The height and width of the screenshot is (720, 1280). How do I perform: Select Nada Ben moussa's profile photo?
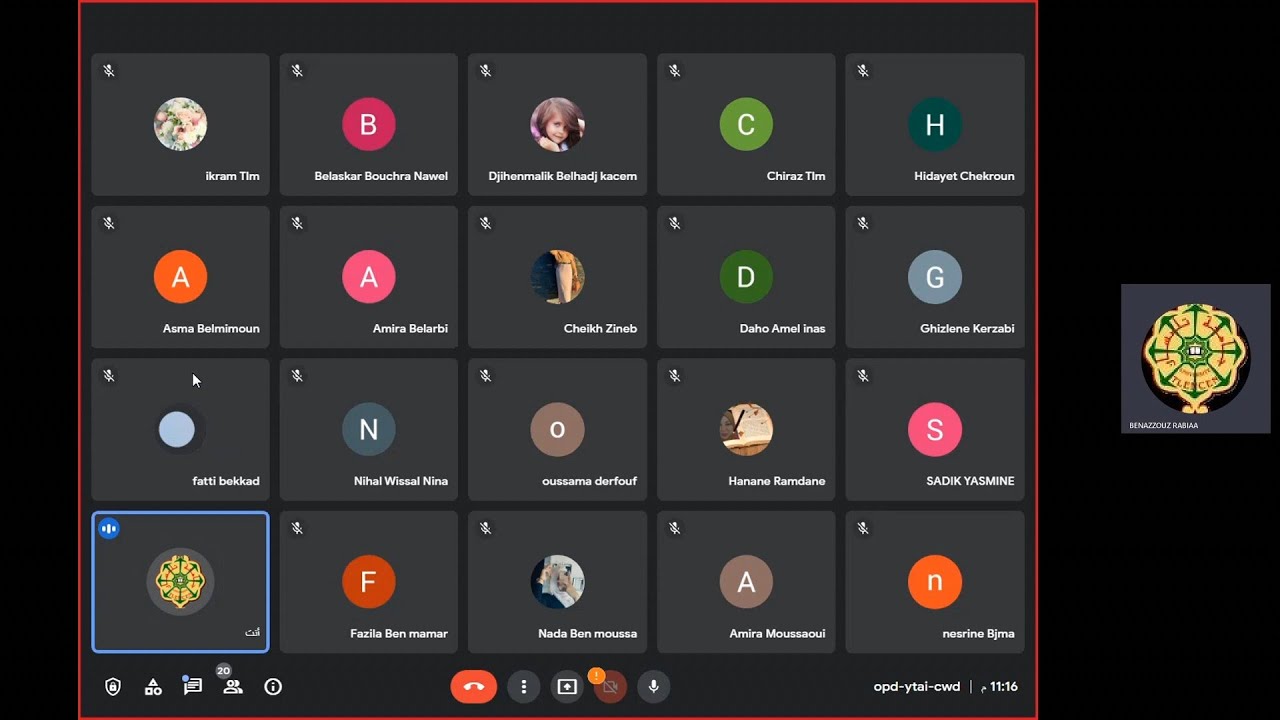click(557, 582)
